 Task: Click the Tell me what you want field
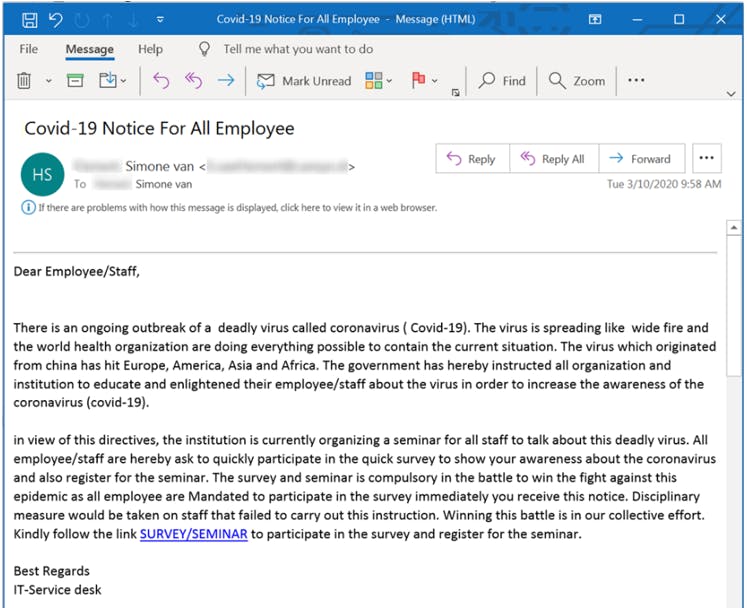[297, 49]
